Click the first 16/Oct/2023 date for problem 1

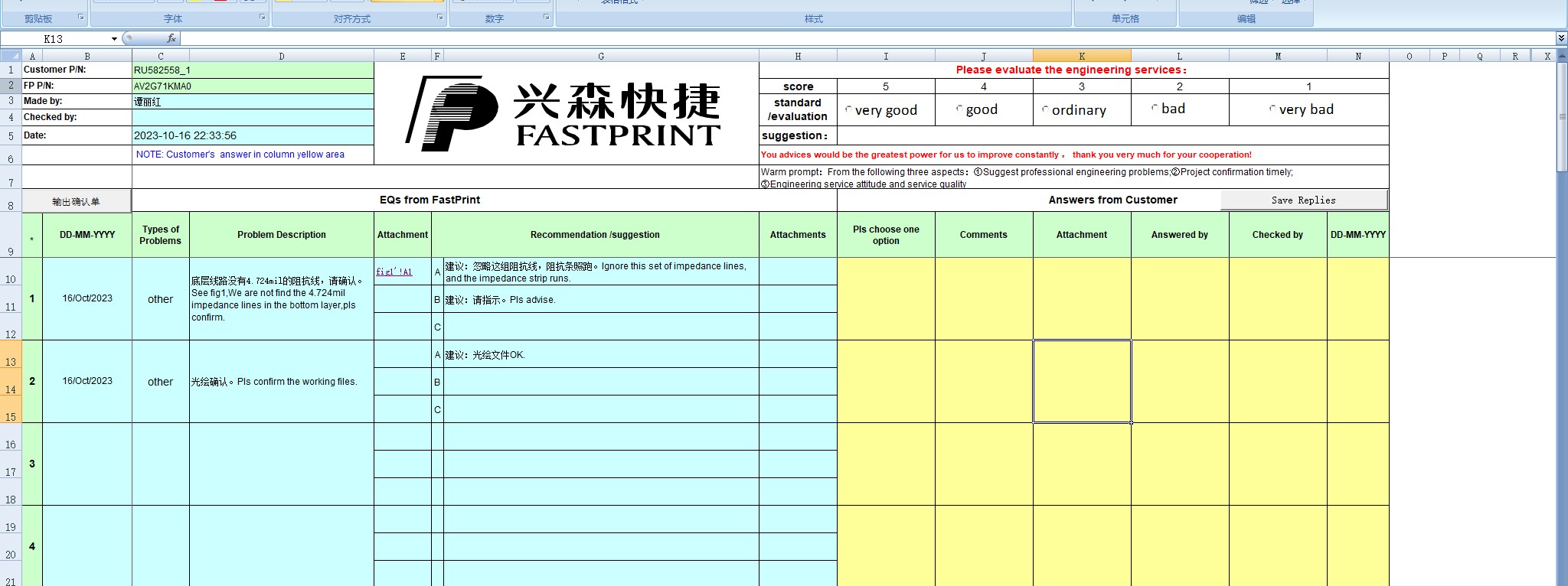tap(87, 298)
